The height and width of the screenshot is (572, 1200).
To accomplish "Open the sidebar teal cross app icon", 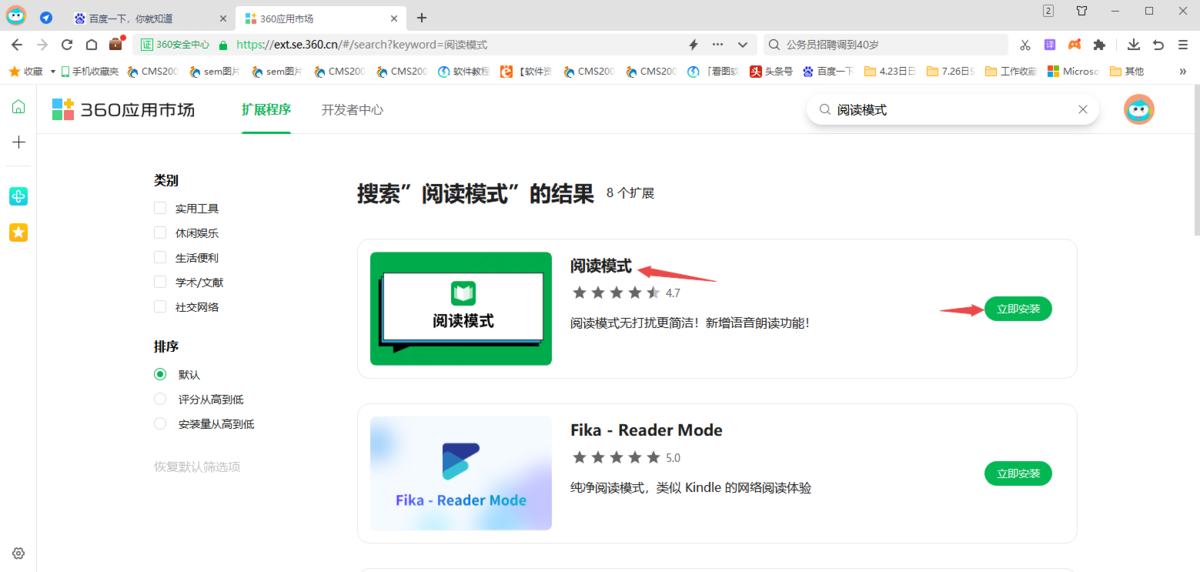I will tap(18, 196).
